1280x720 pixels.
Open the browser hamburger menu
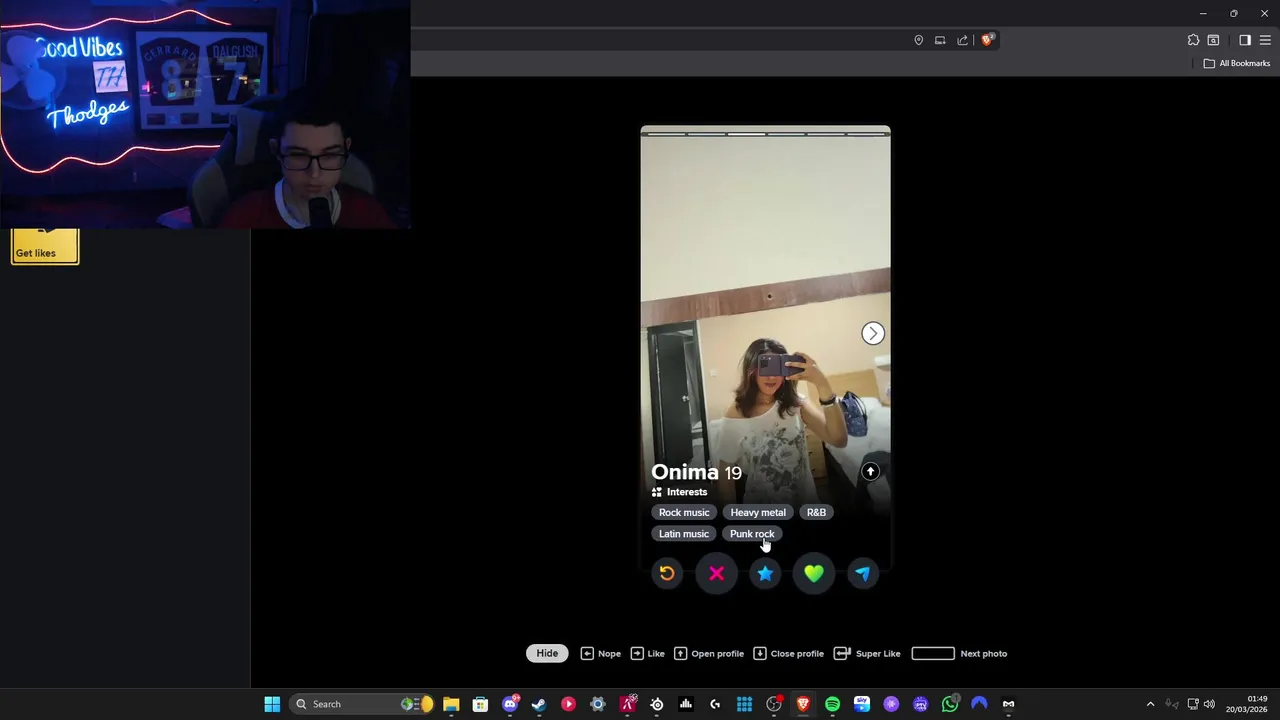coord(1265,40)
